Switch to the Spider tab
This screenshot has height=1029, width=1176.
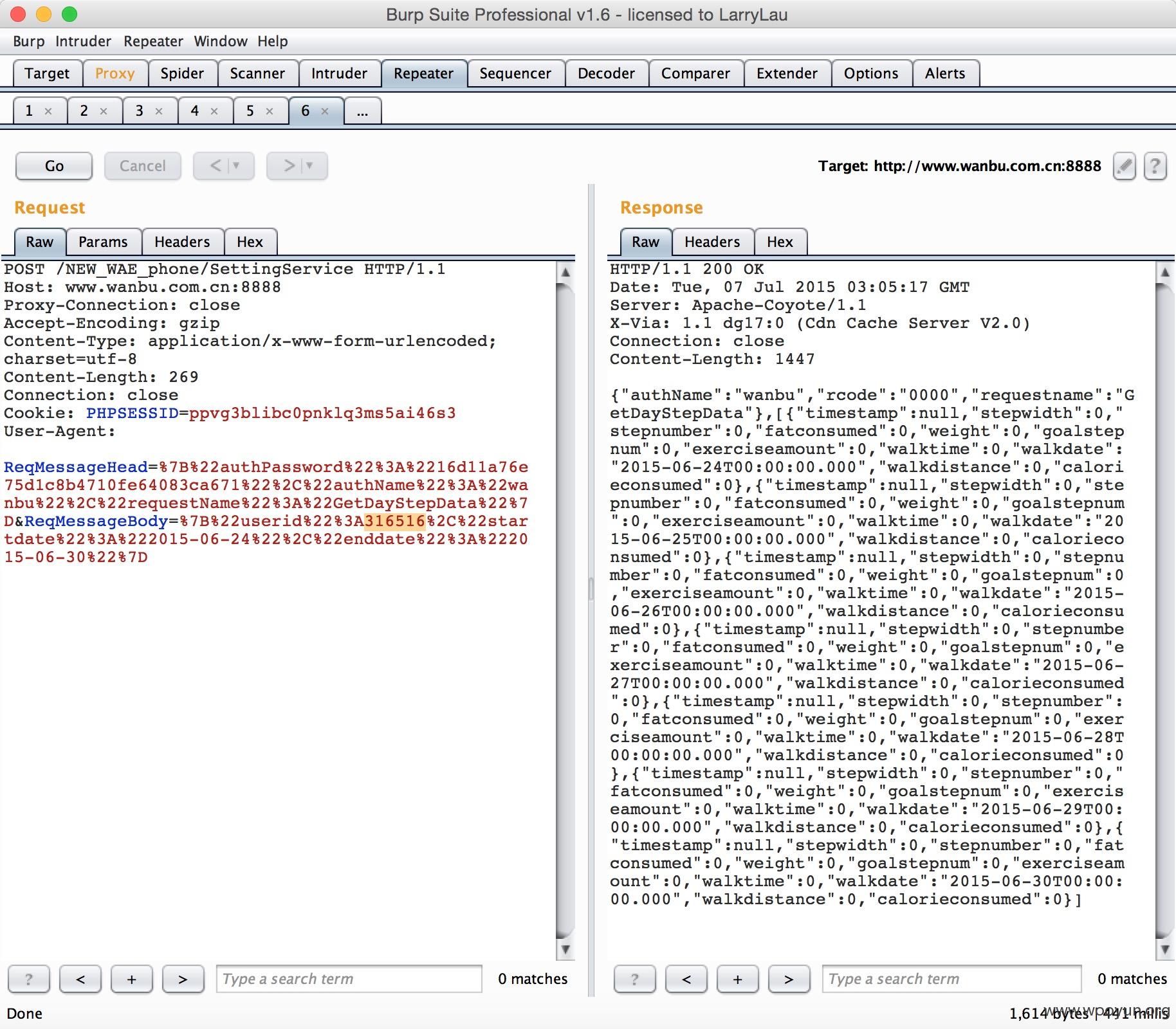tap(182, 73)
